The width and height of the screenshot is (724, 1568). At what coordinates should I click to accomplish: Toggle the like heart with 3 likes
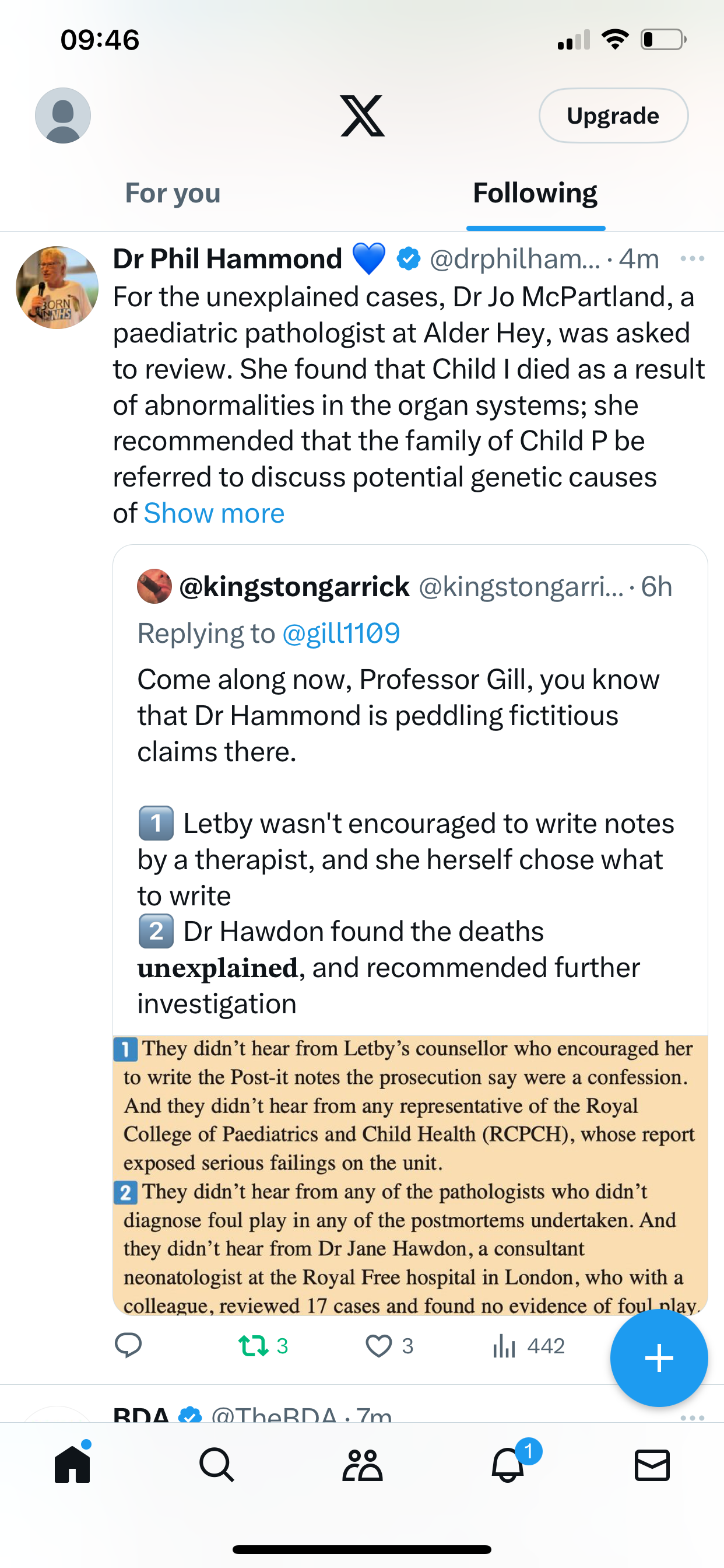tap(389, 1345)
